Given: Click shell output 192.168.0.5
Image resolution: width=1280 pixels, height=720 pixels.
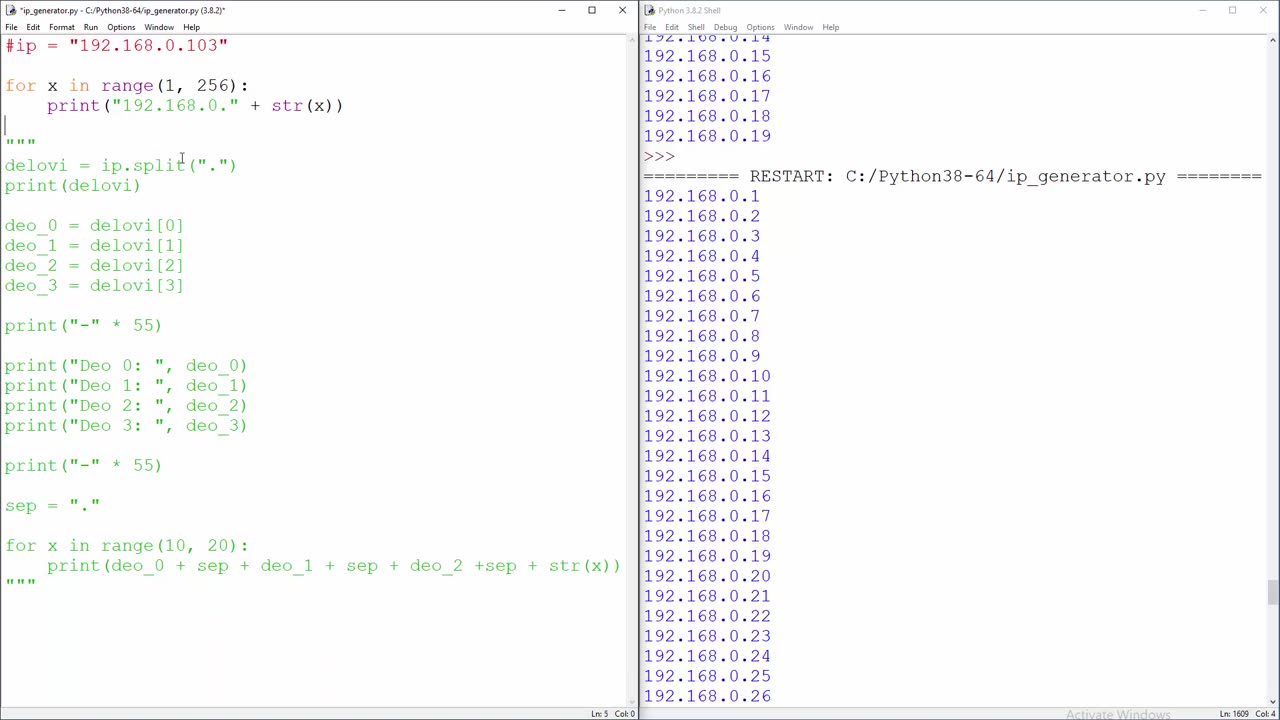Looking at the screenshot, I should tap(701, 276).
